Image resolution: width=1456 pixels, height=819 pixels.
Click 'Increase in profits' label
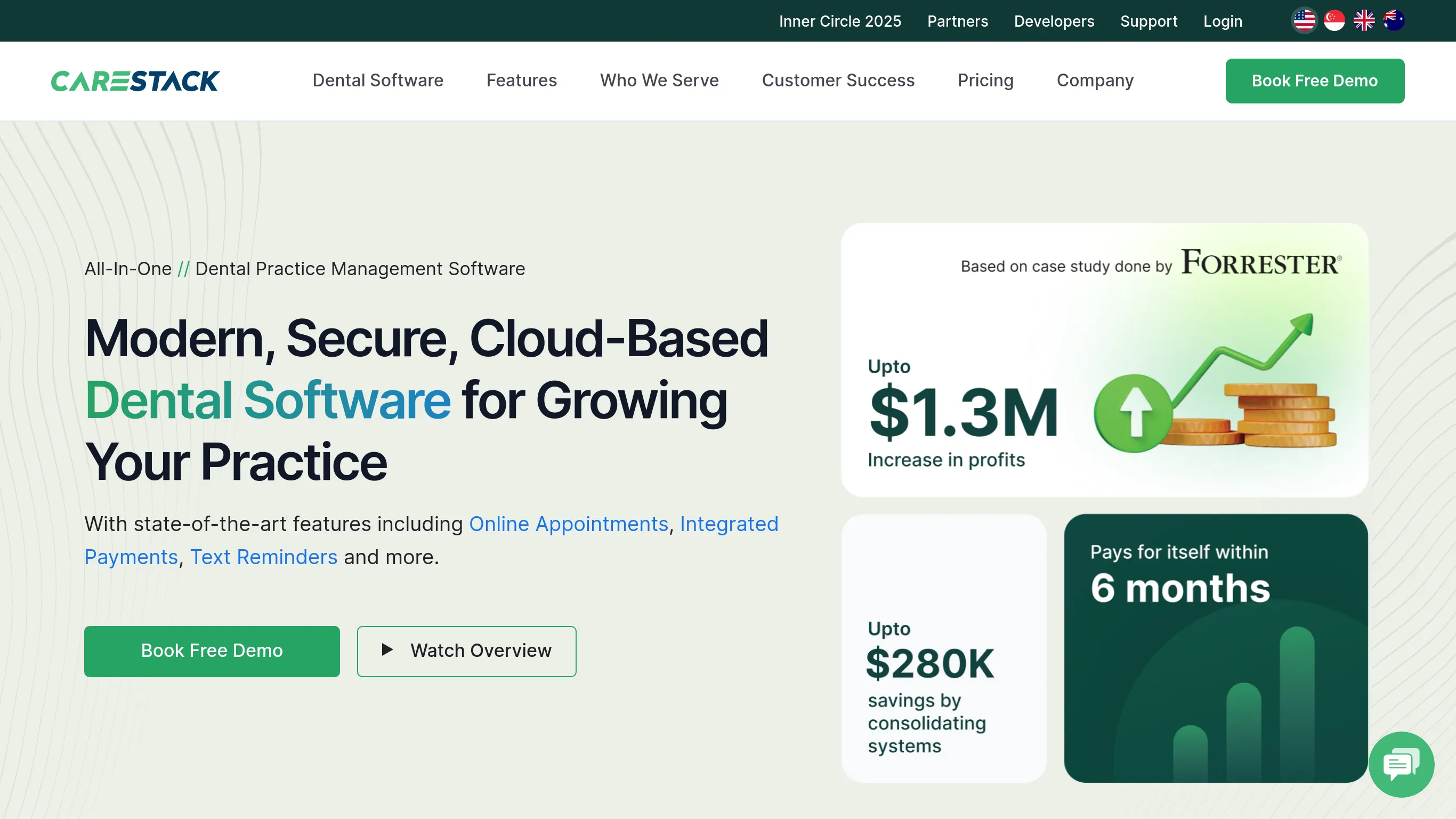946,460
